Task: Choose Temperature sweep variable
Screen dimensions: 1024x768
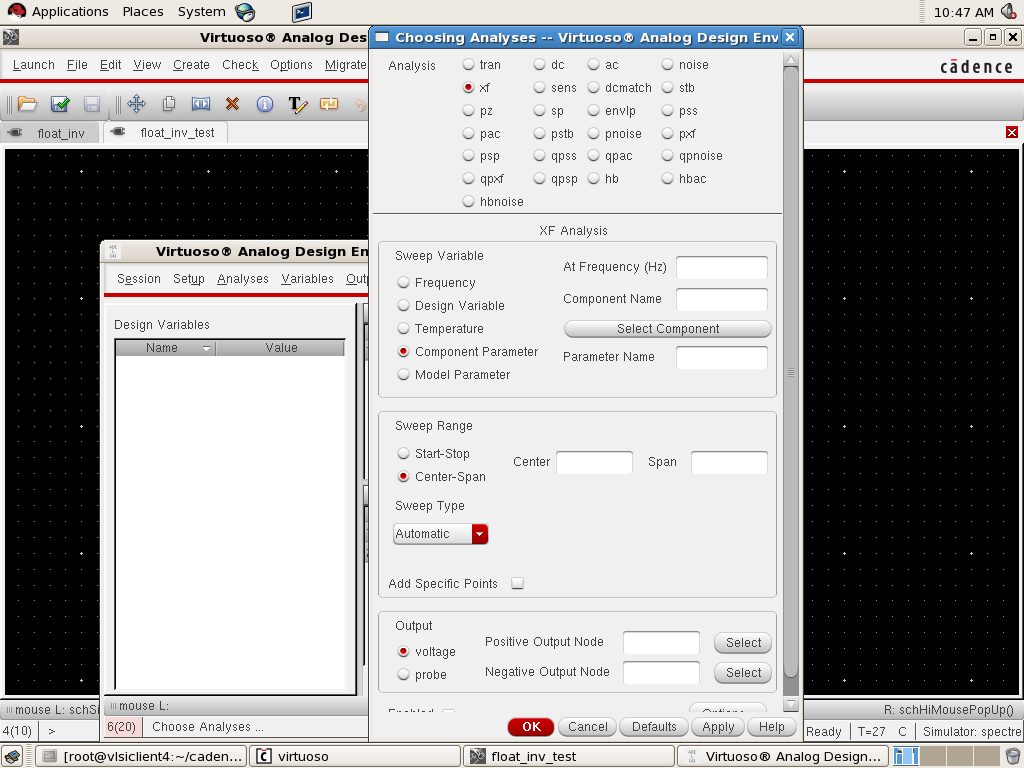Action: coord(404,328)
